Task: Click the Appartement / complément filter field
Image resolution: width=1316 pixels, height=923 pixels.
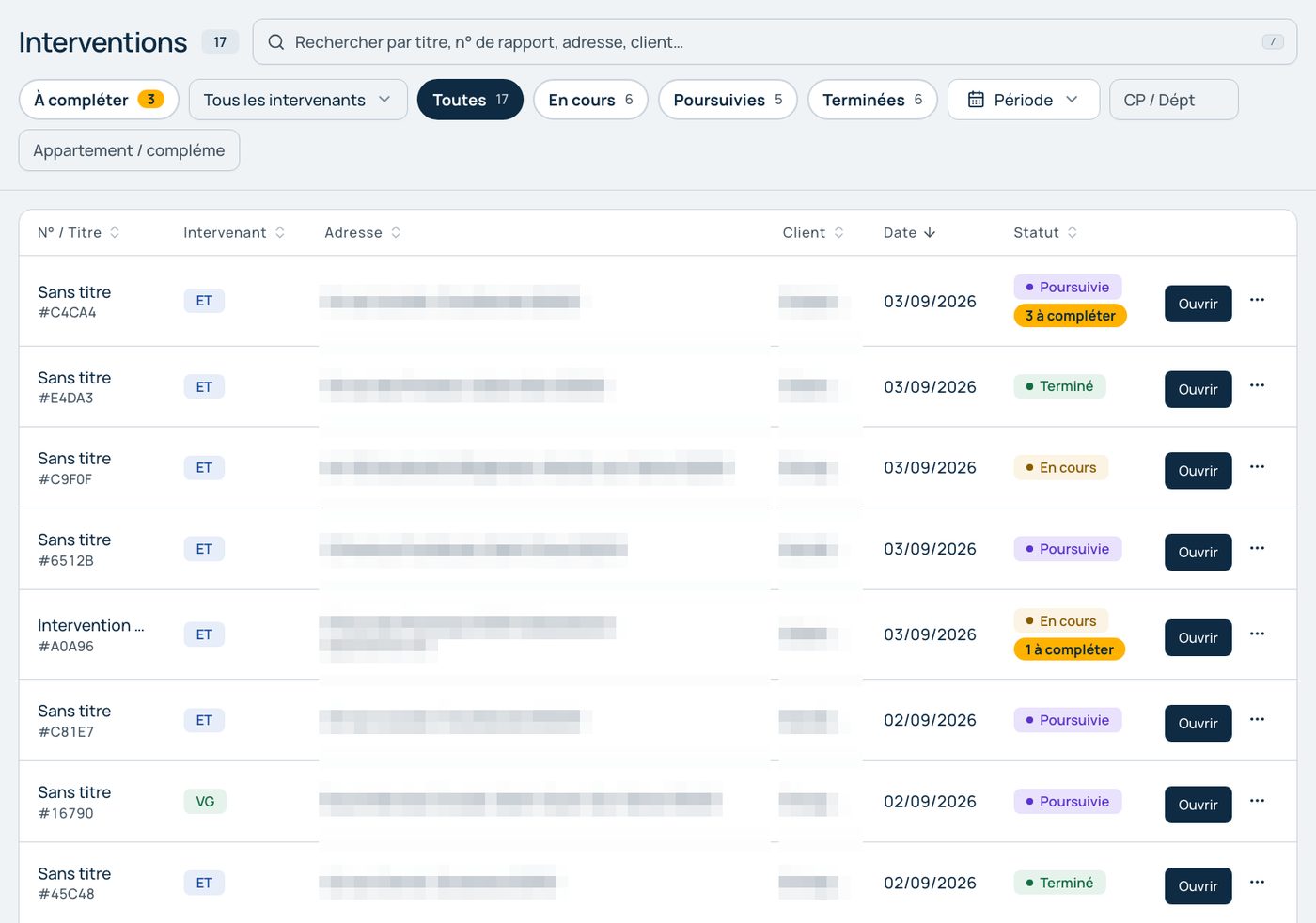Action: tap(129, 150)
